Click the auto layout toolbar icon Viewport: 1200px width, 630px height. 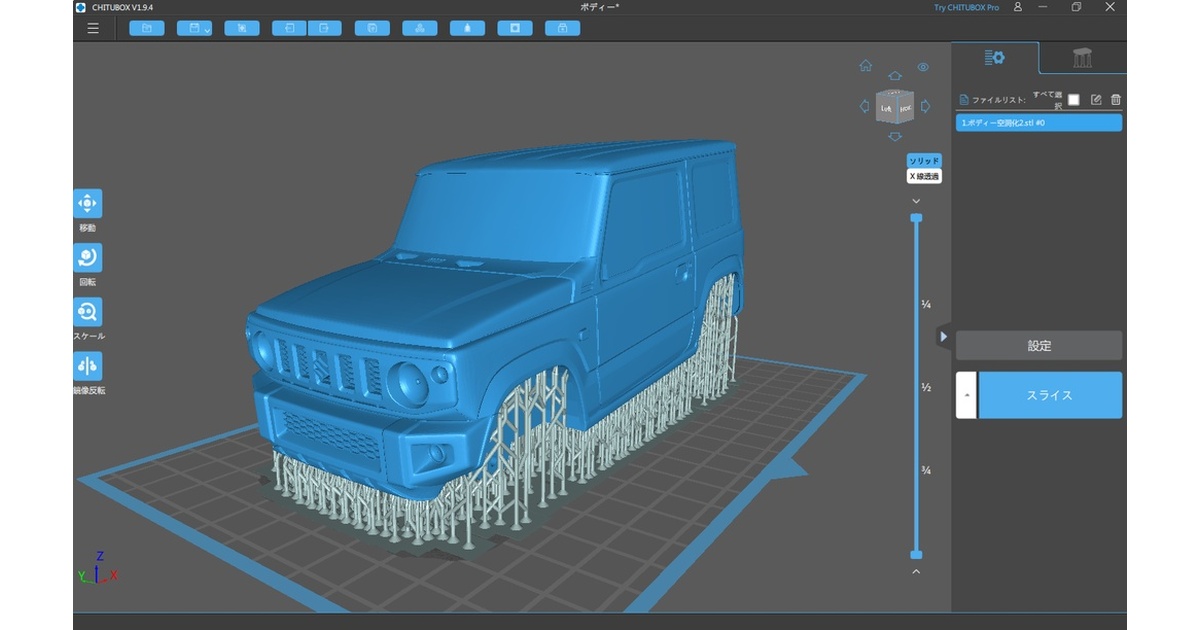(x=420, y=28)
